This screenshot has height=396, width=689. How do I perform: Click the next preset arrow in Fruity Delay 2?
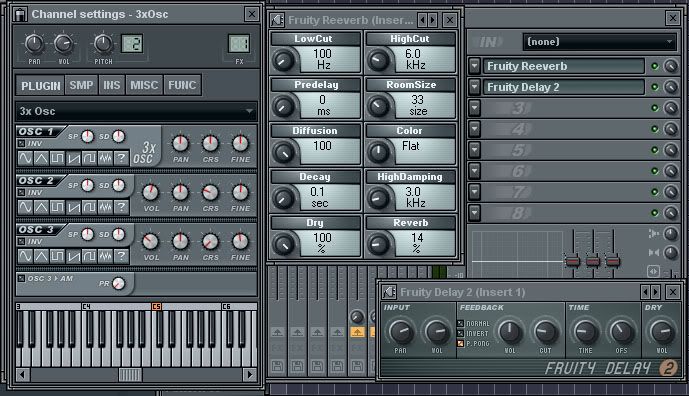pos(656,292)
